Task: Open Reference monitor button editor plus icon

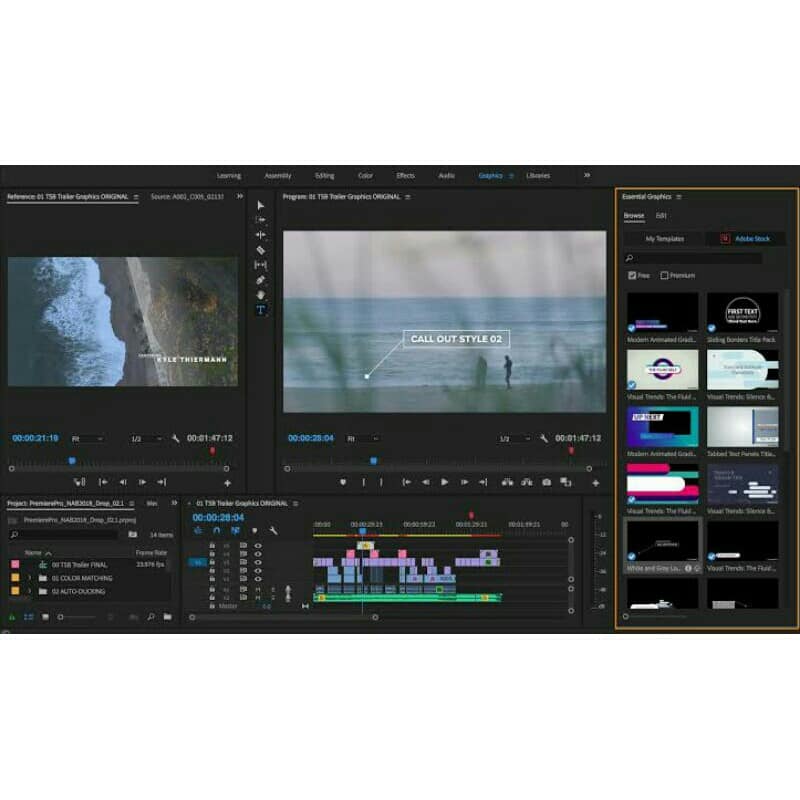Action: (228, 483)
